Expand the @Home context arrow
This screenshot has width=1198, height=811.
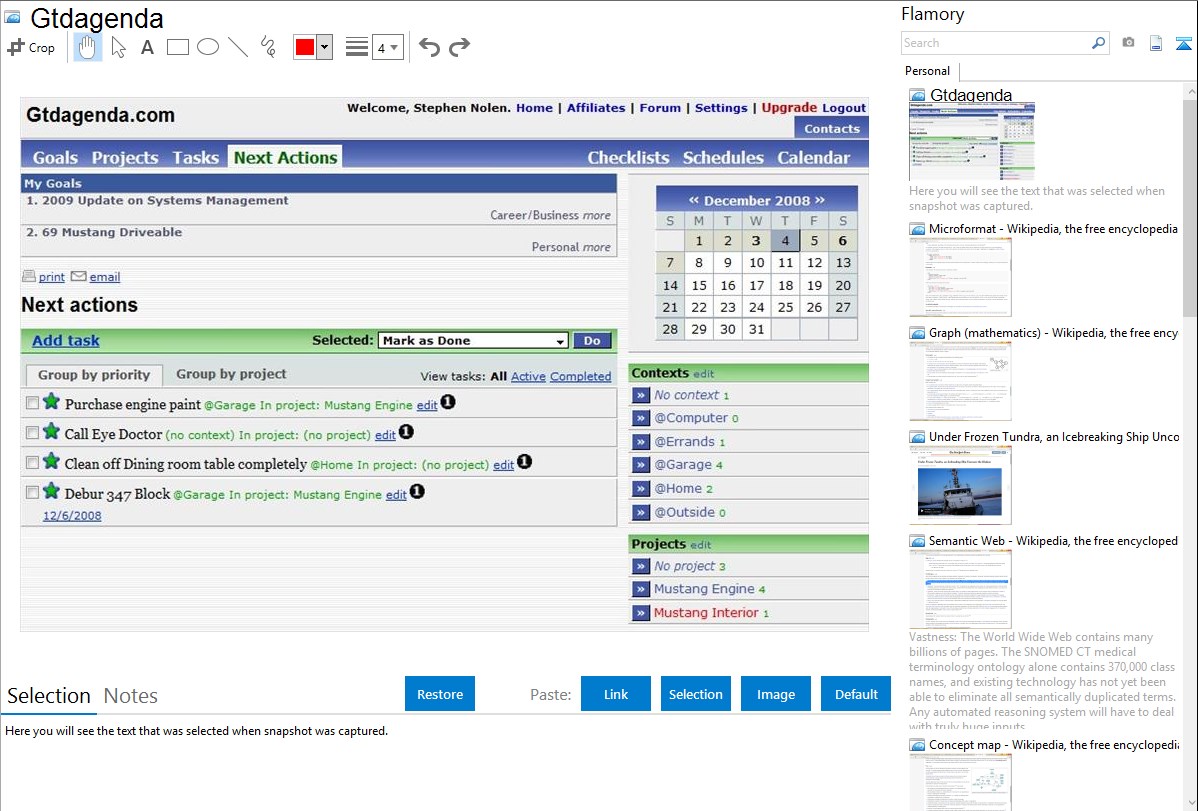tap(640, 488)
